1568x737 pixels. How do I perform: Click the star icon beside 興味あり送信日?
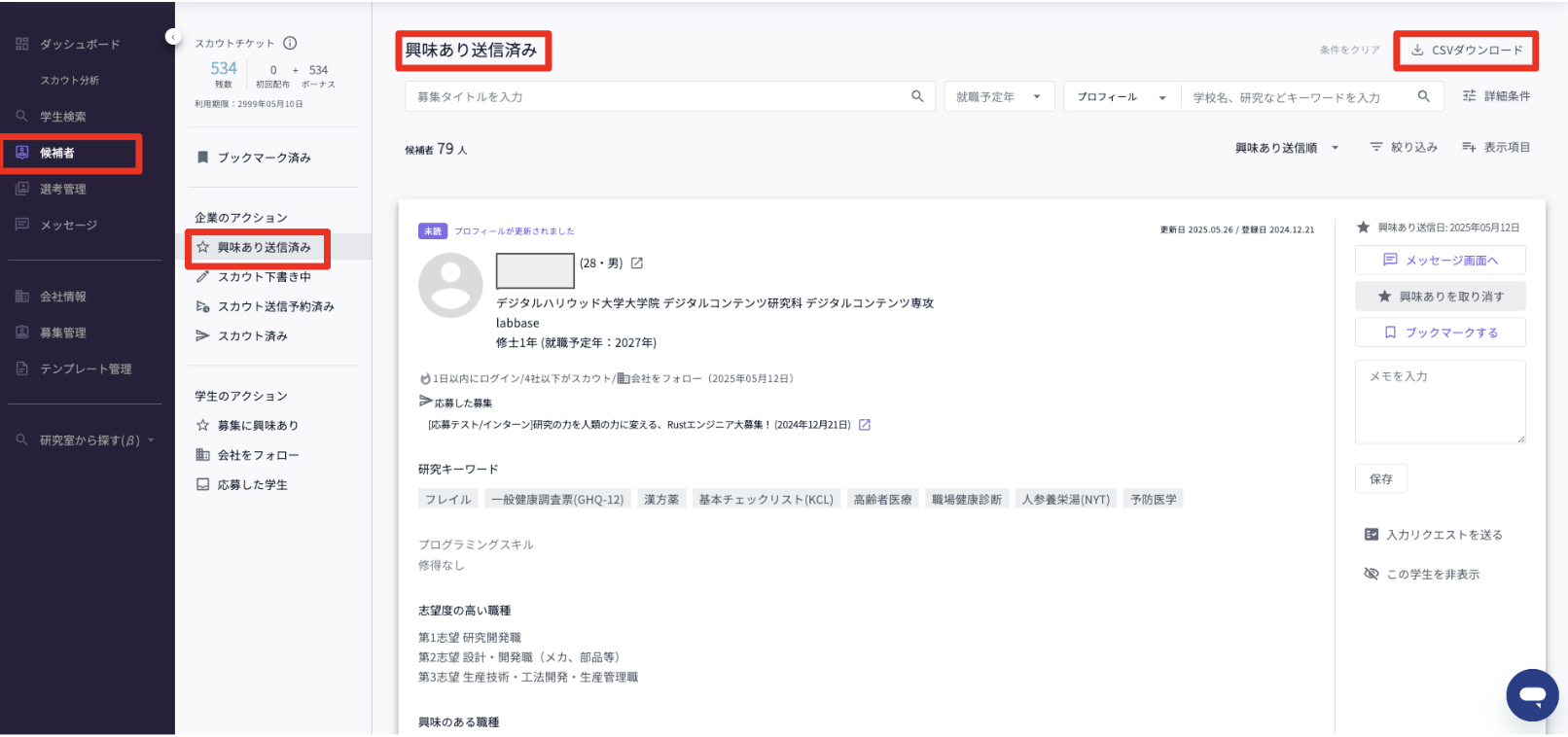(1363, 227)
